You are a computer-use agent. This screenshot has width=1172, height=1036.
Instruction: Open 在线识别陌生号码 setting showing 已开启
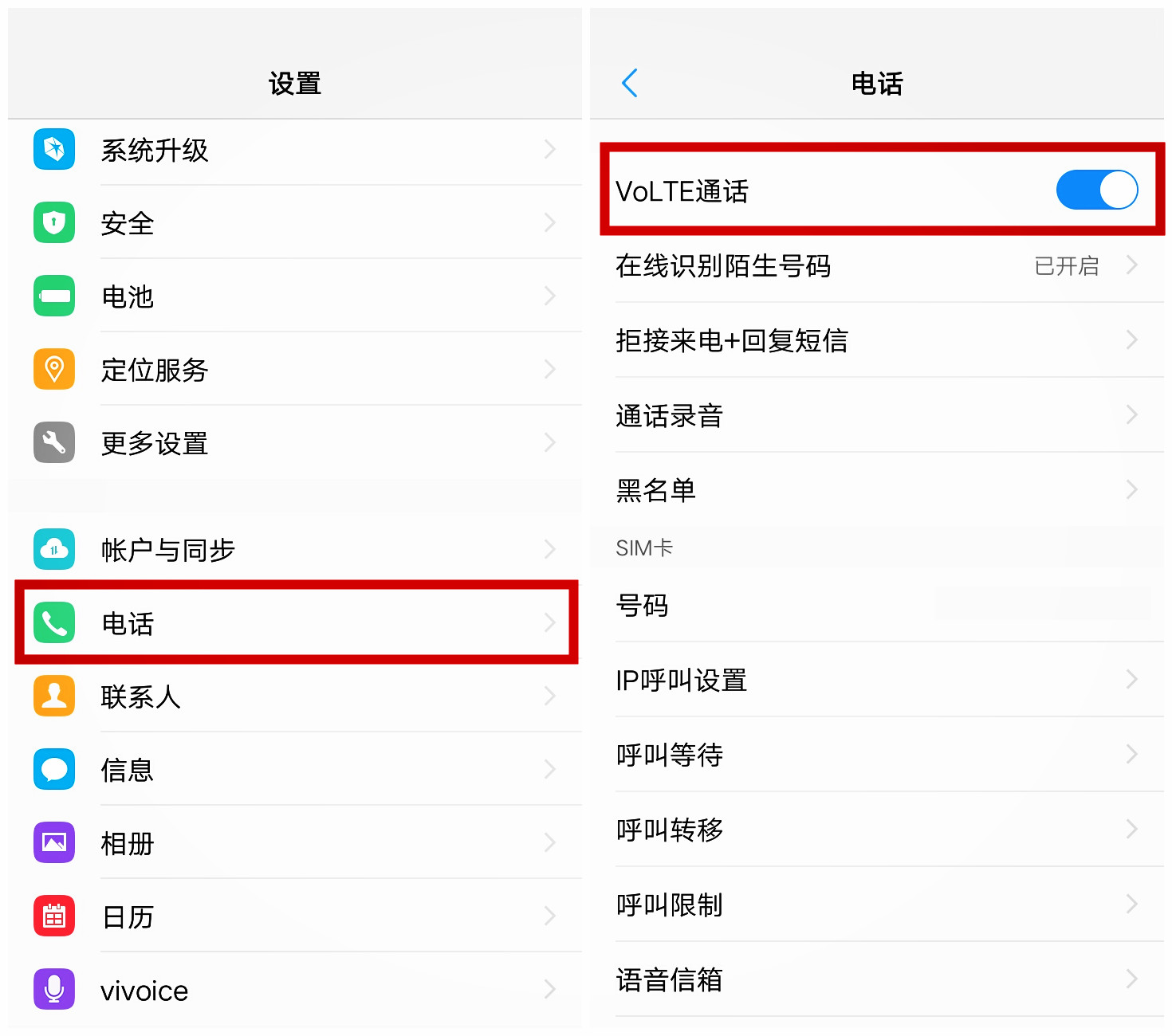tap(877, 265)
